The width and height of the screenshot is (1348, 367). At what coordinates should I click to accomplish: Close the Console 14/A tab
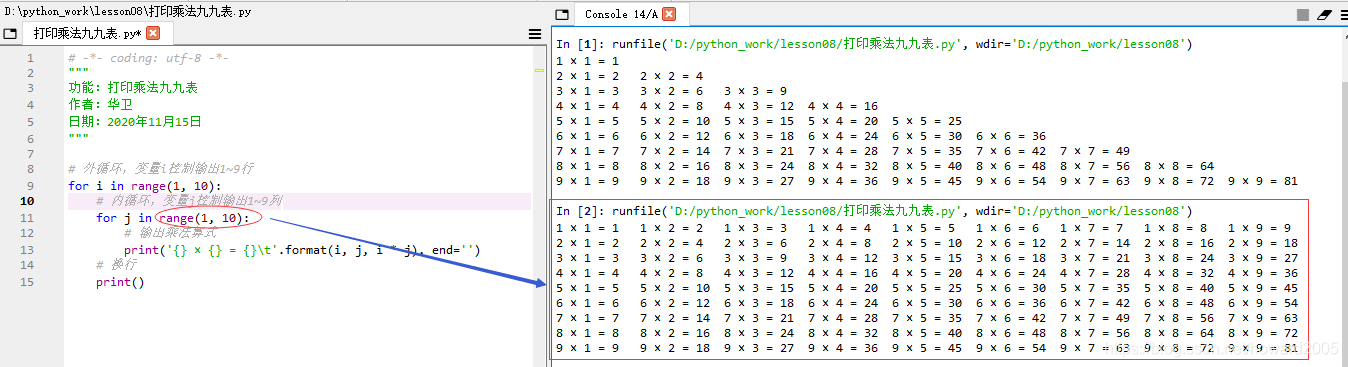[669, 14]
